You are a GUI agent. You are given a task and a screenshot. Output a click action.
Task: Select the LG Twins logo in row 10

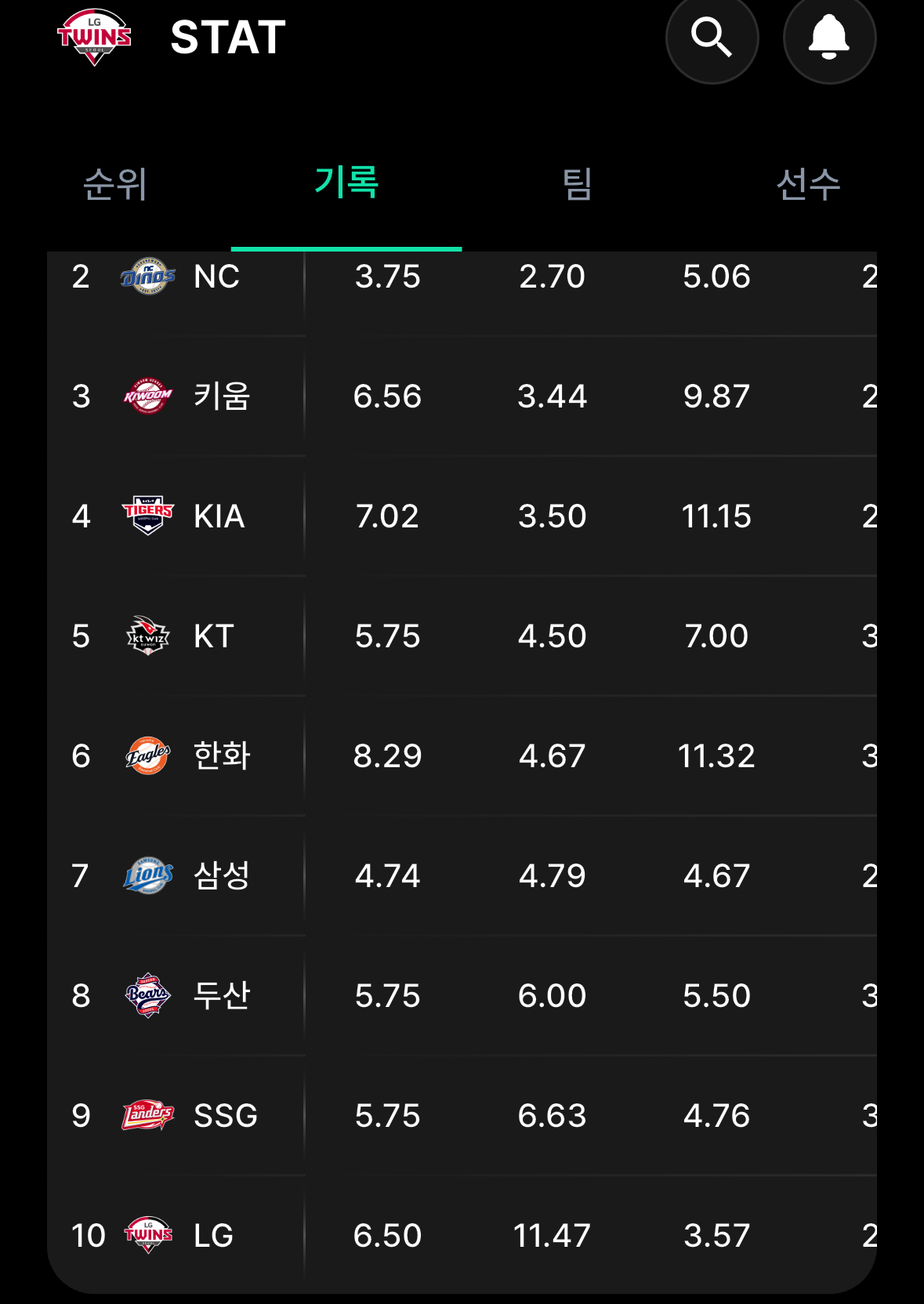pos(147,1235)
